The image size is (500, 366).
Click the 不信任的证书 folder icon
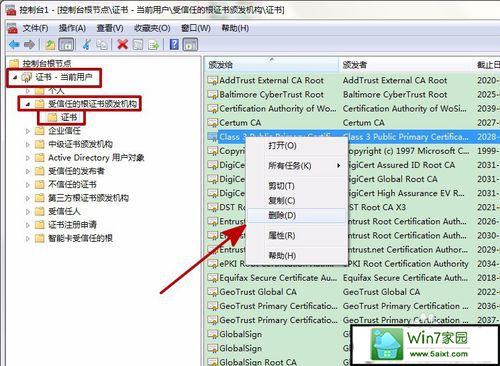click(40, 184)
